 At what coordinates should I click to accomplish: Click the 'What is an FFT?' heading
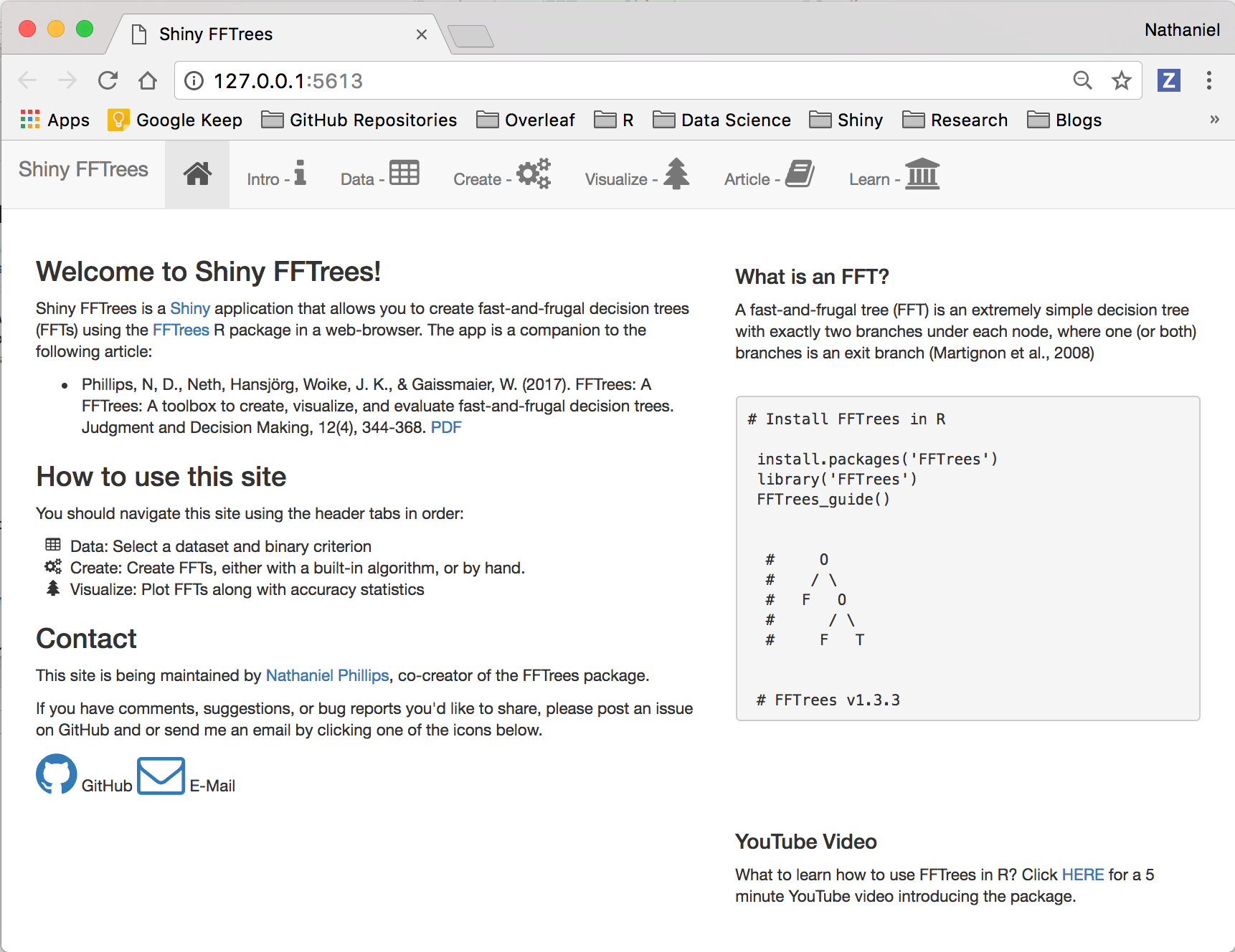pos(812,277)
